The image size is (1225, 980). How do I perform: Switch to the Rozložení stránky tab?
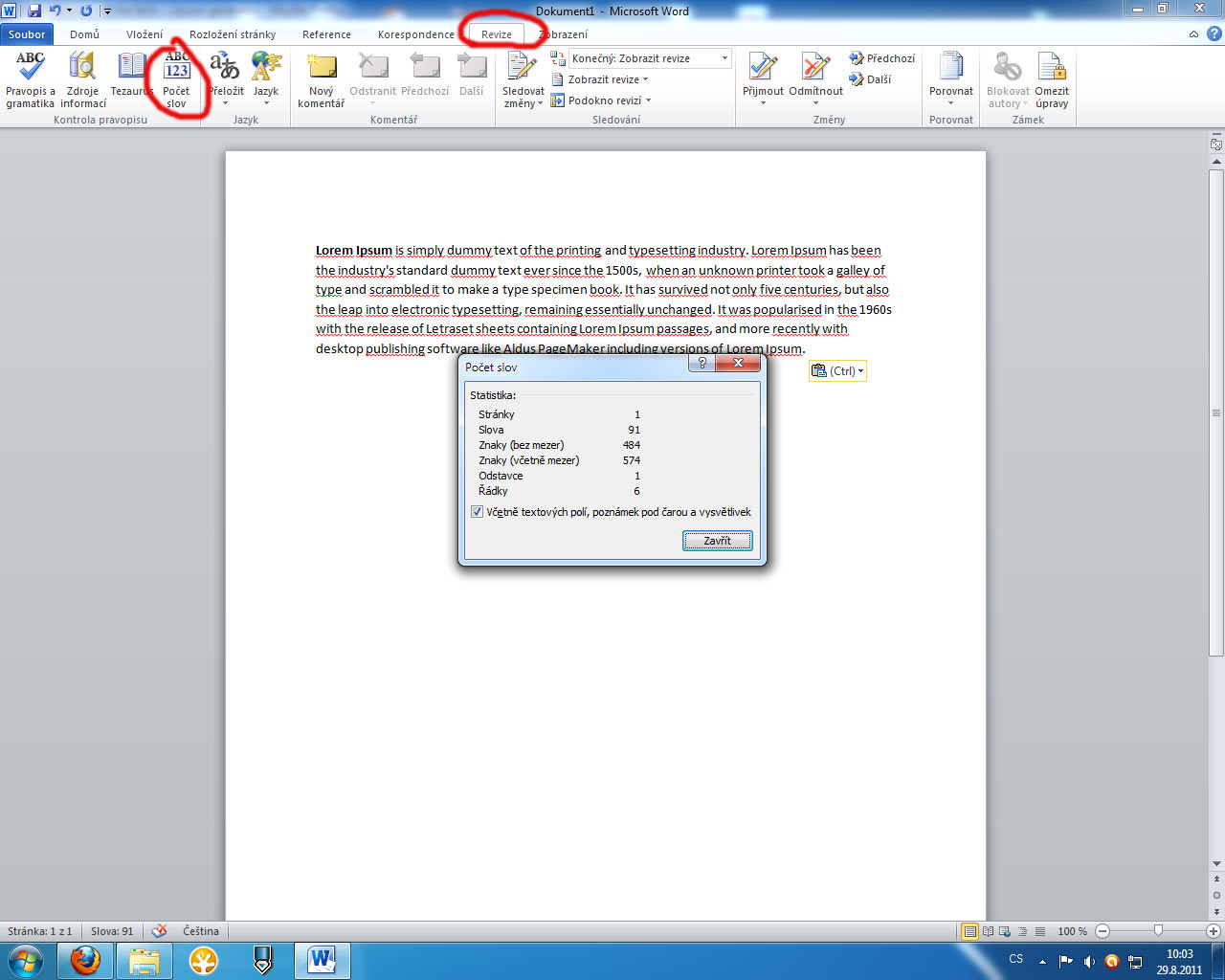tap(233, 34)
